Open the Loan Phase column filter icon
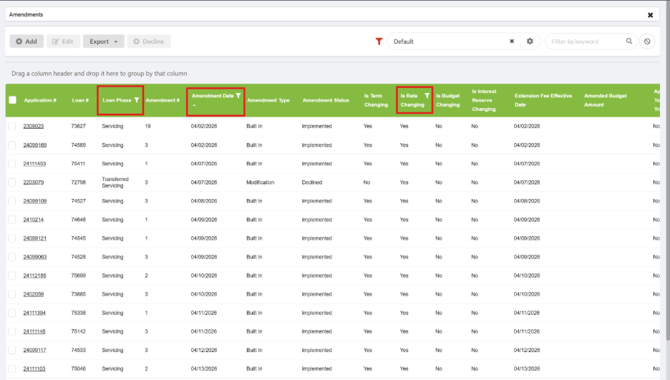This screenshot has height=380, width=670. 137,100
